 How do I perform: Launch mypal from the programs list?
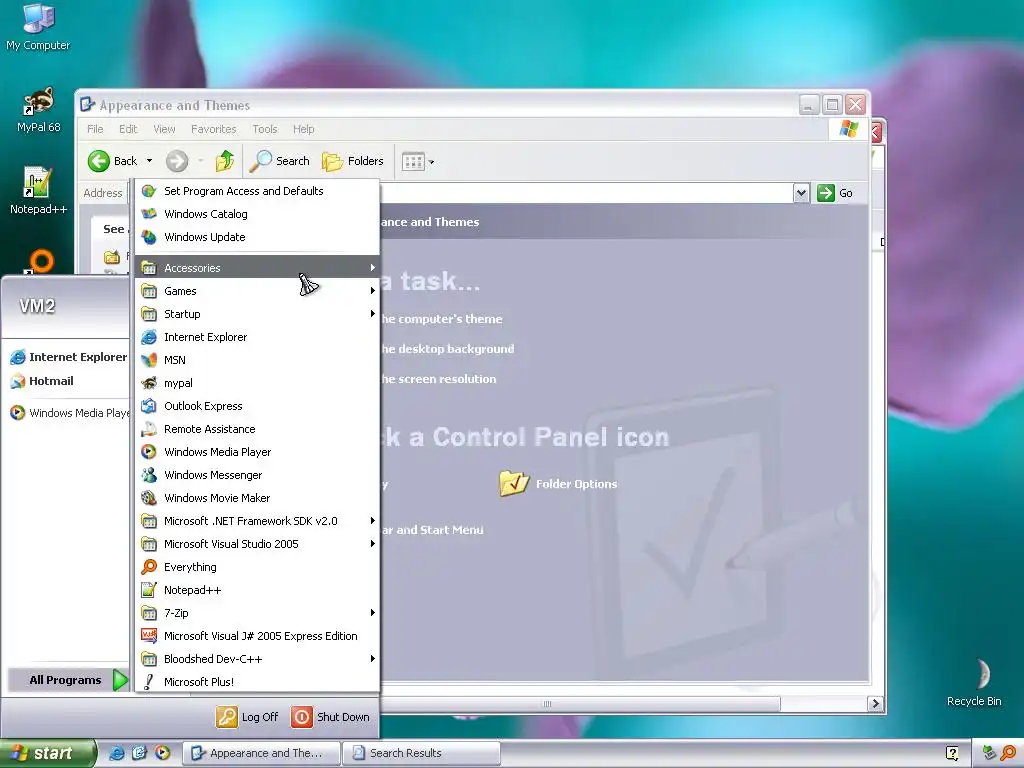(x=257, y=383)
